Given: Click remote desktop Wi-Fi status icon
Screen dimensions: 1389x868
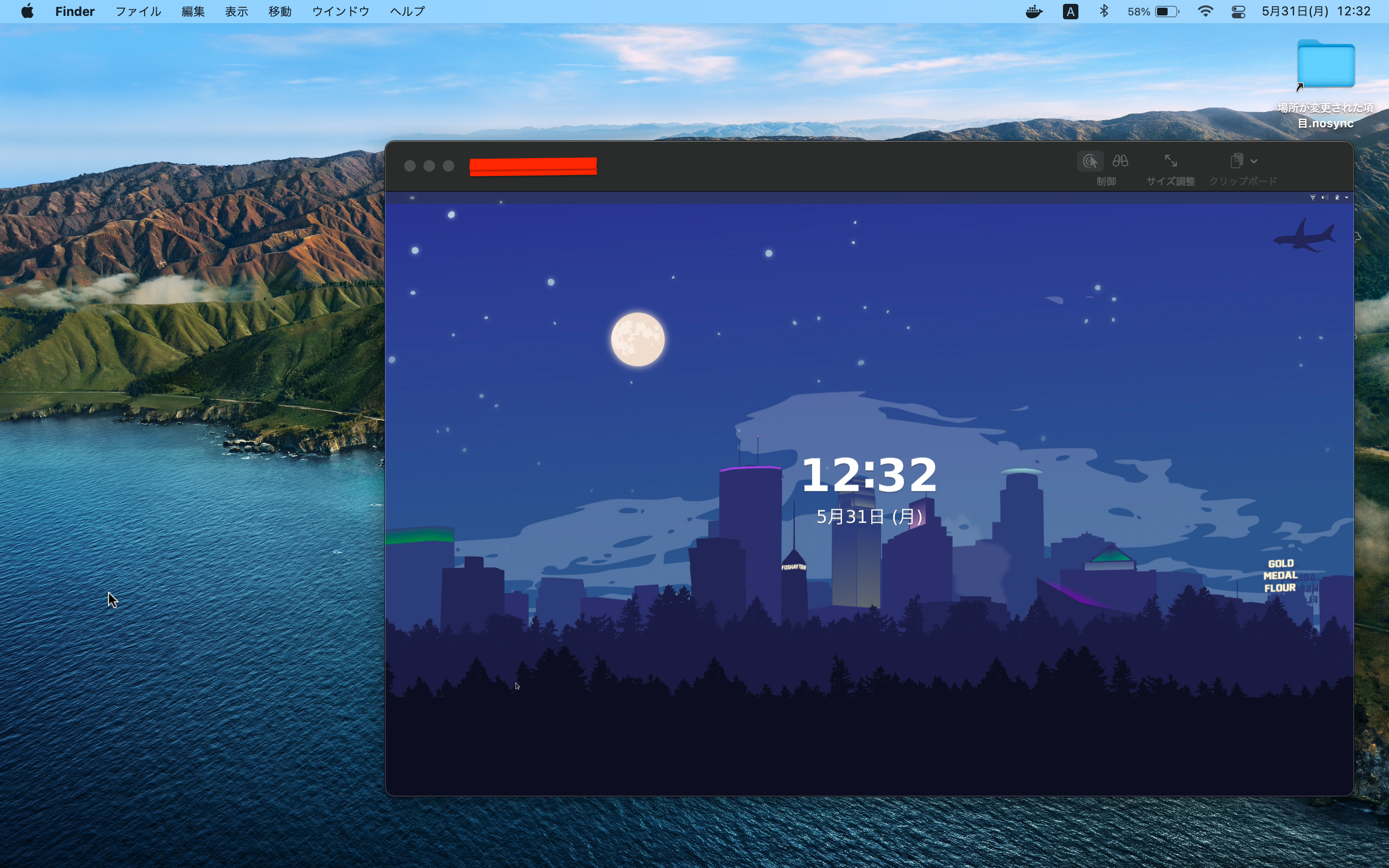Looking at the screenshot, I should tap(1313, 198).
